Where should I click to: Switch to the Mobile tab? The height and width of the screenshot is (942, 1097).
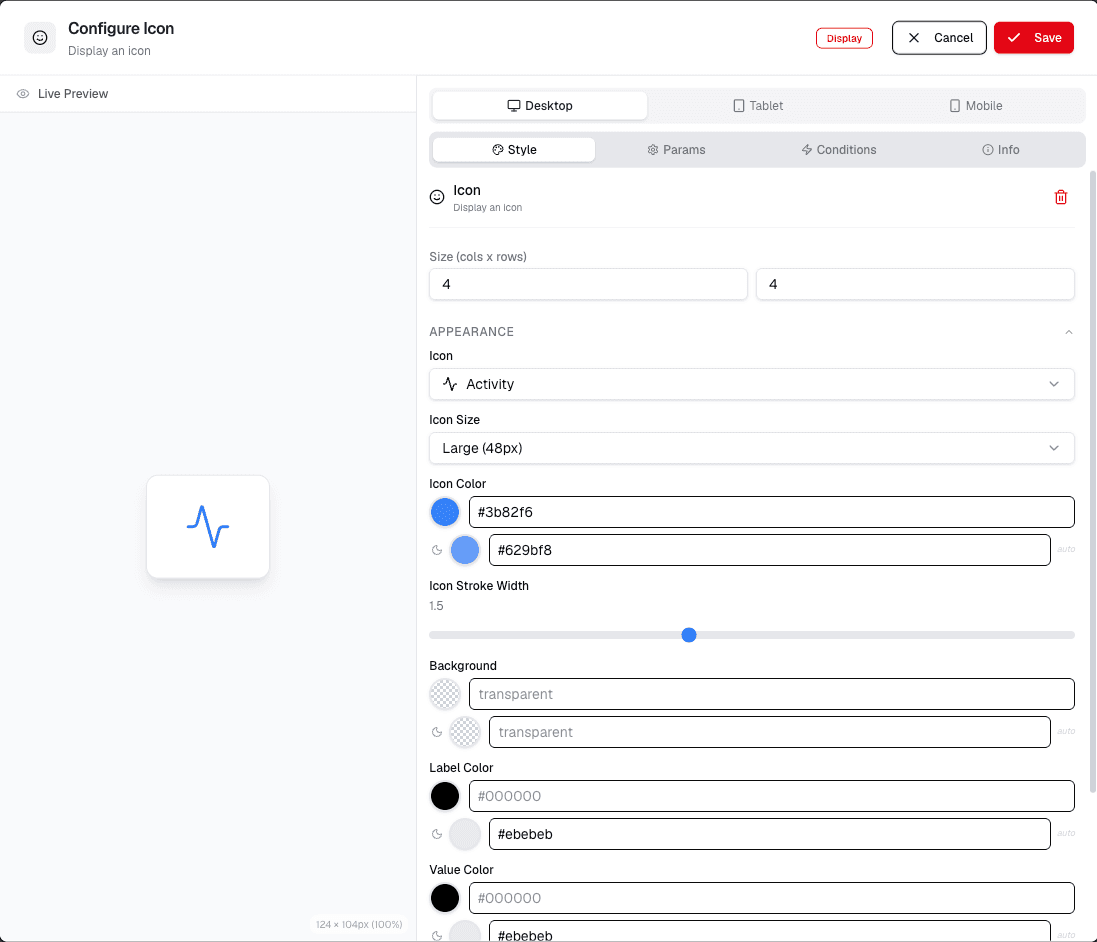pyautogui.click(x=975, y=106)
